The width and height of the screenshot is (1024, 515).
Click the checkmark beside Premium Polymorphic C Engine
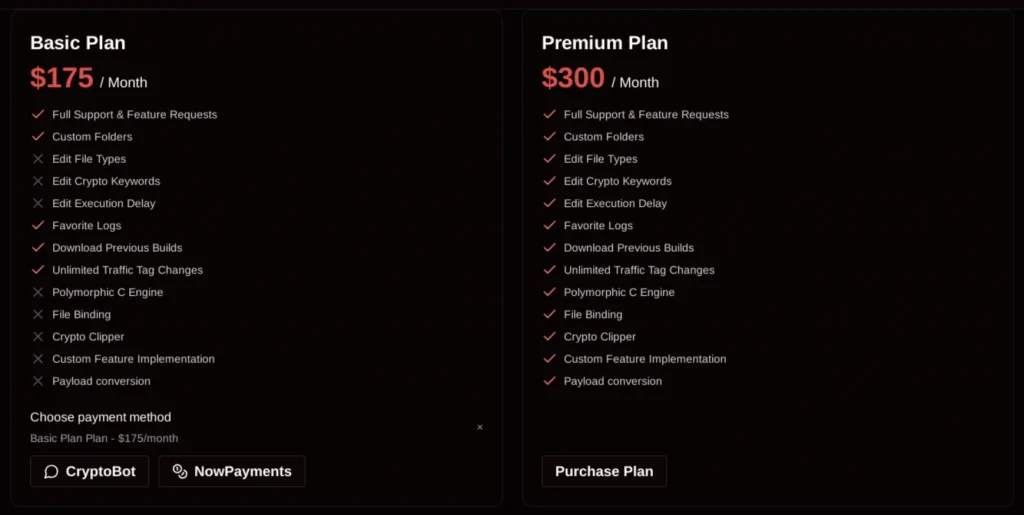(549, 292)
